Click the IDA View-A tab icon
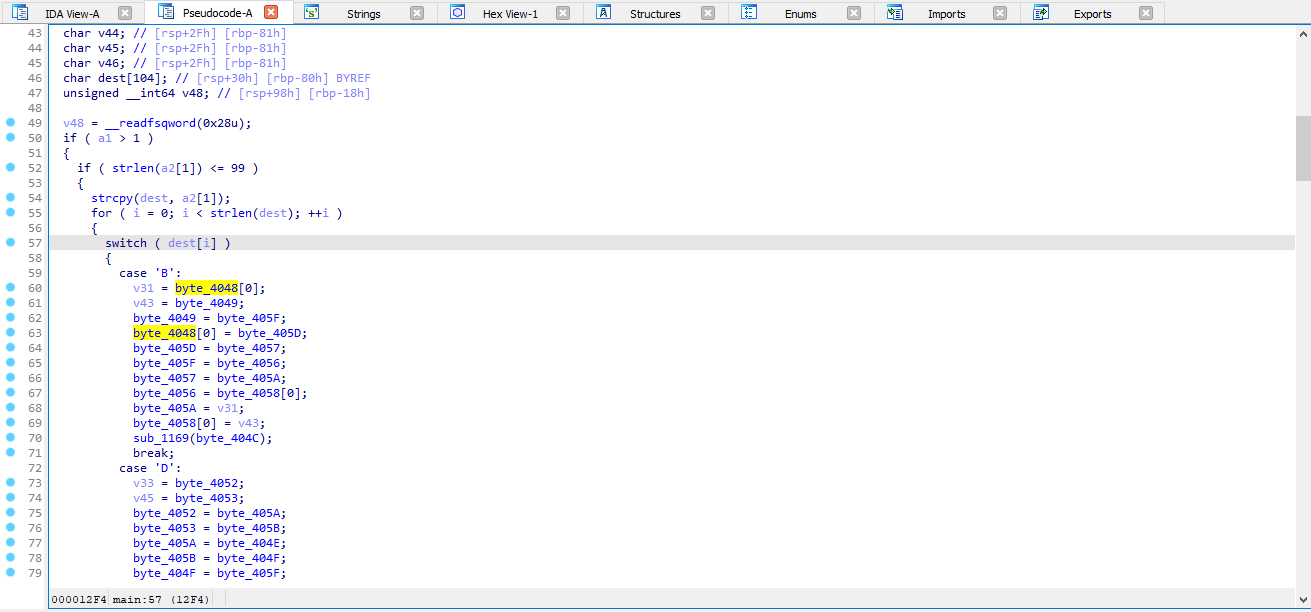The image size is (1311, 612). pyautogui.click(x=20, y=13)
